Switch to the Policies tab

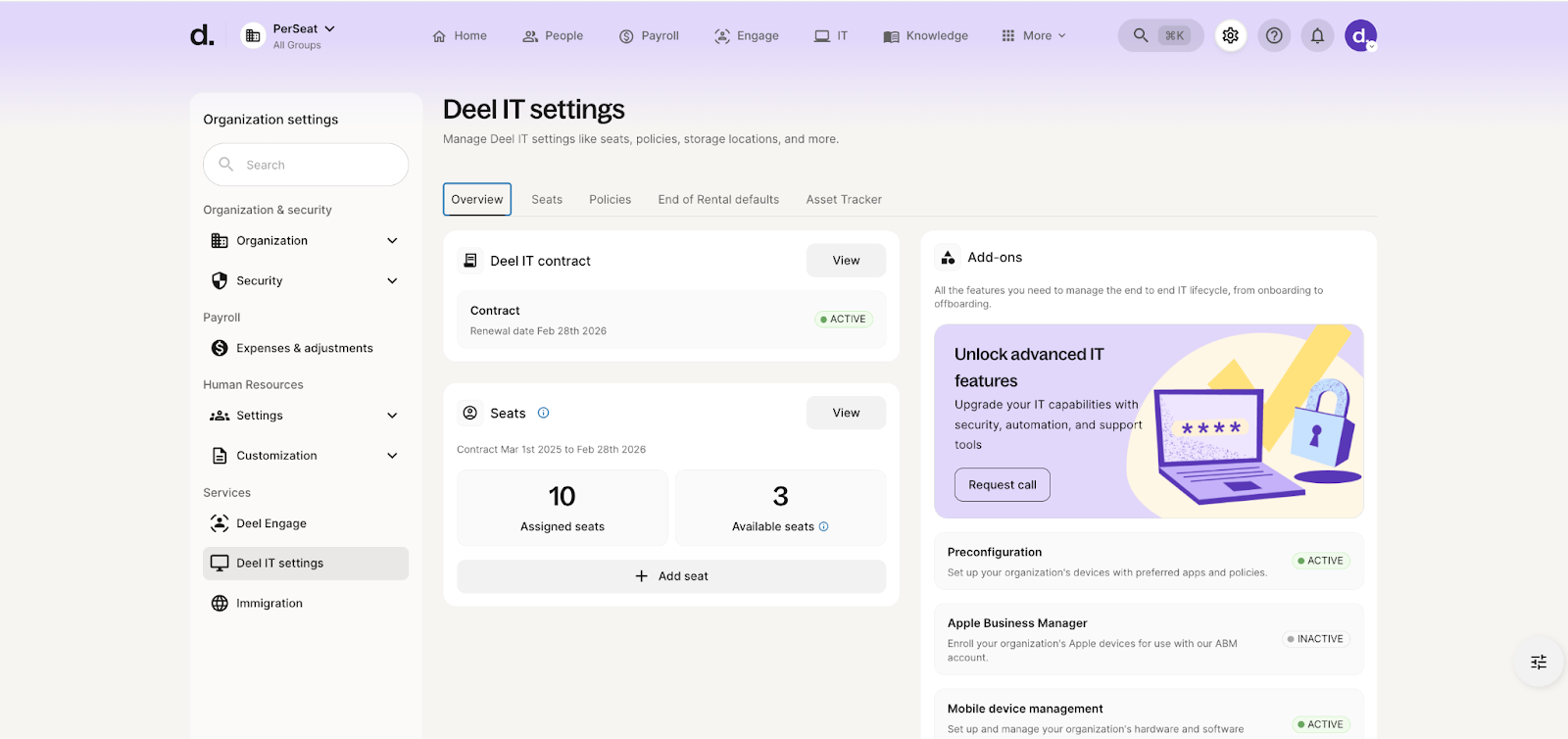(610, 199)
